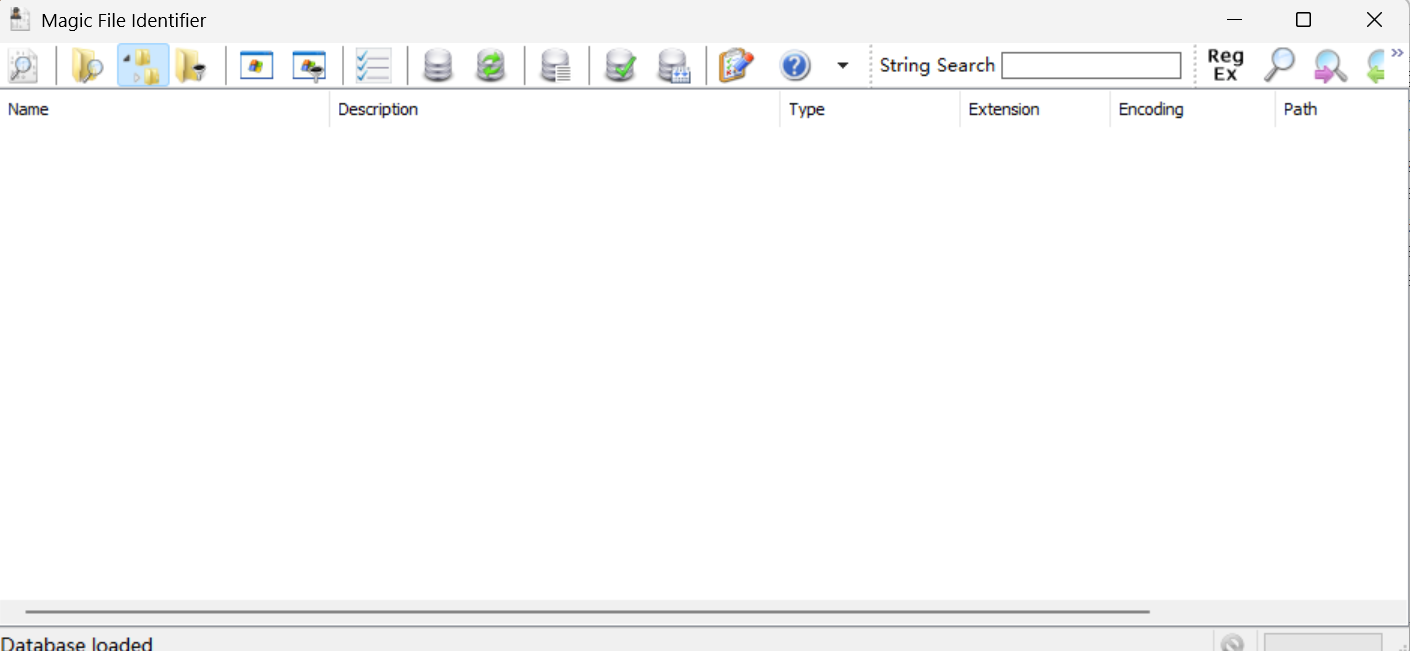
Task: Click inside the String Search field
Action: point(1090,65)
